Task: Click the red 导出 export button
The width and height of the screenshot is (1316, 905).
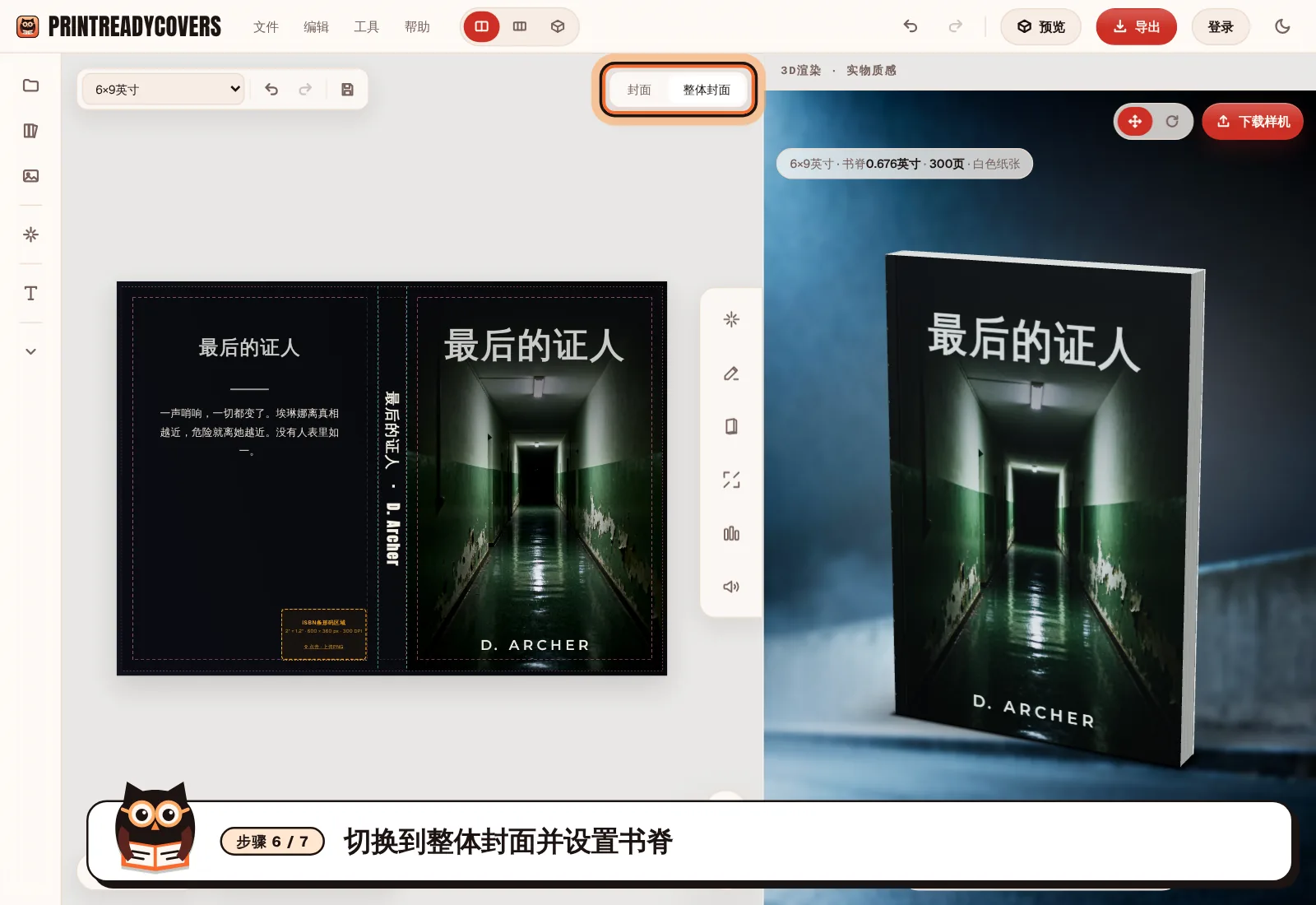Action: pyautogui.click(x=1136, y=26)
